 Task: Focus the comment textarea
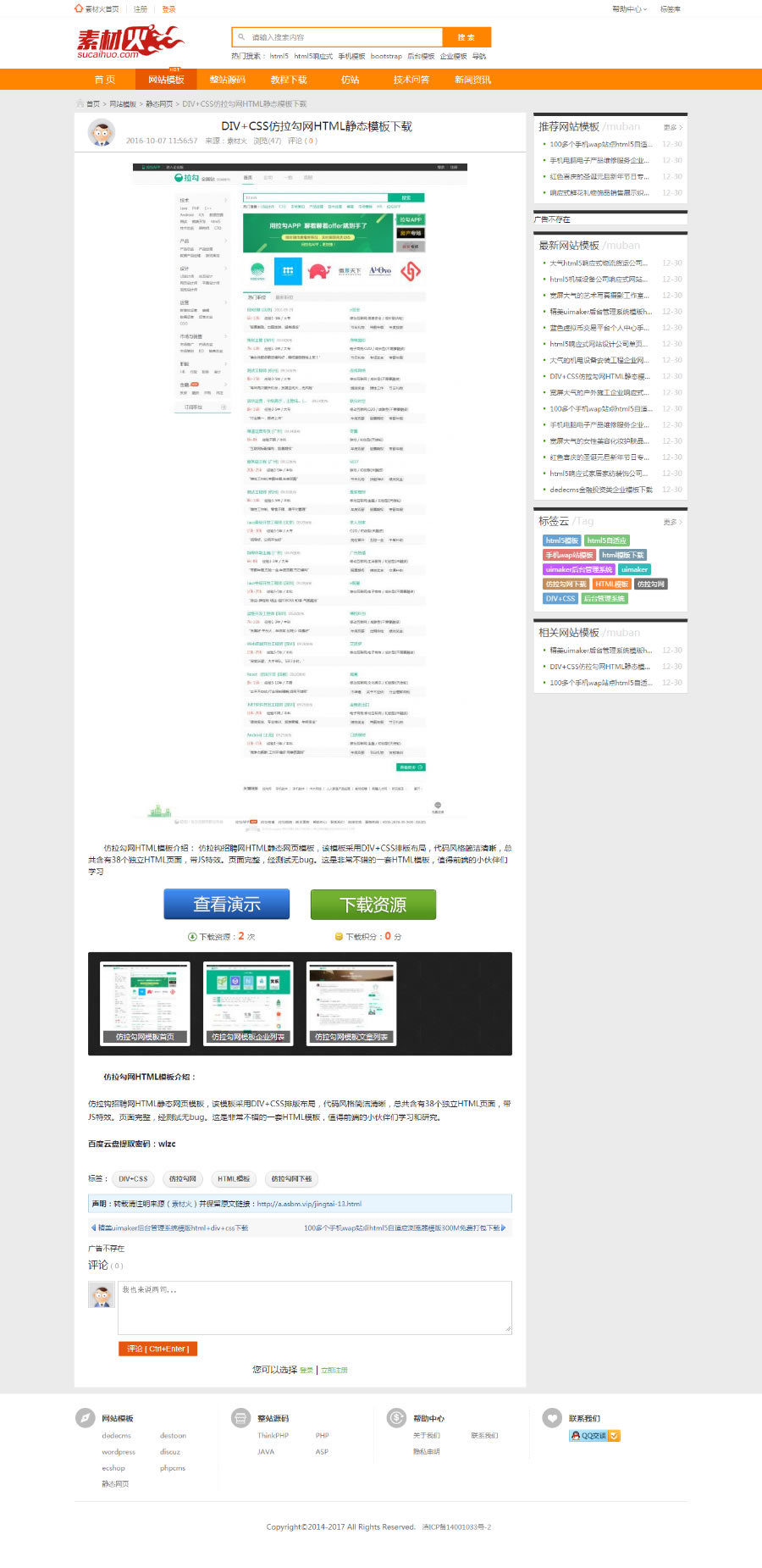pos(315,1307)
